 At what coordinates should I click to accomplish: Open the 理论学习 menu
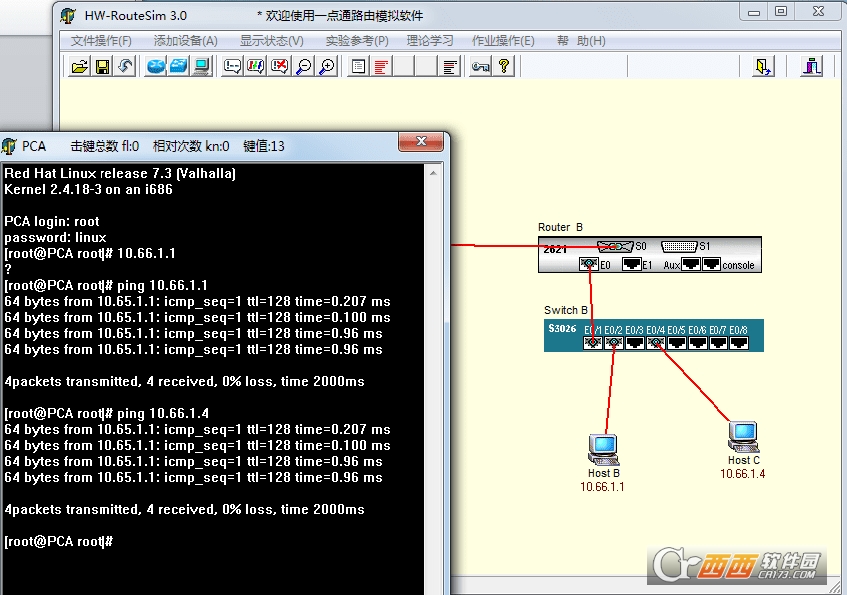[x=430, y=41]
